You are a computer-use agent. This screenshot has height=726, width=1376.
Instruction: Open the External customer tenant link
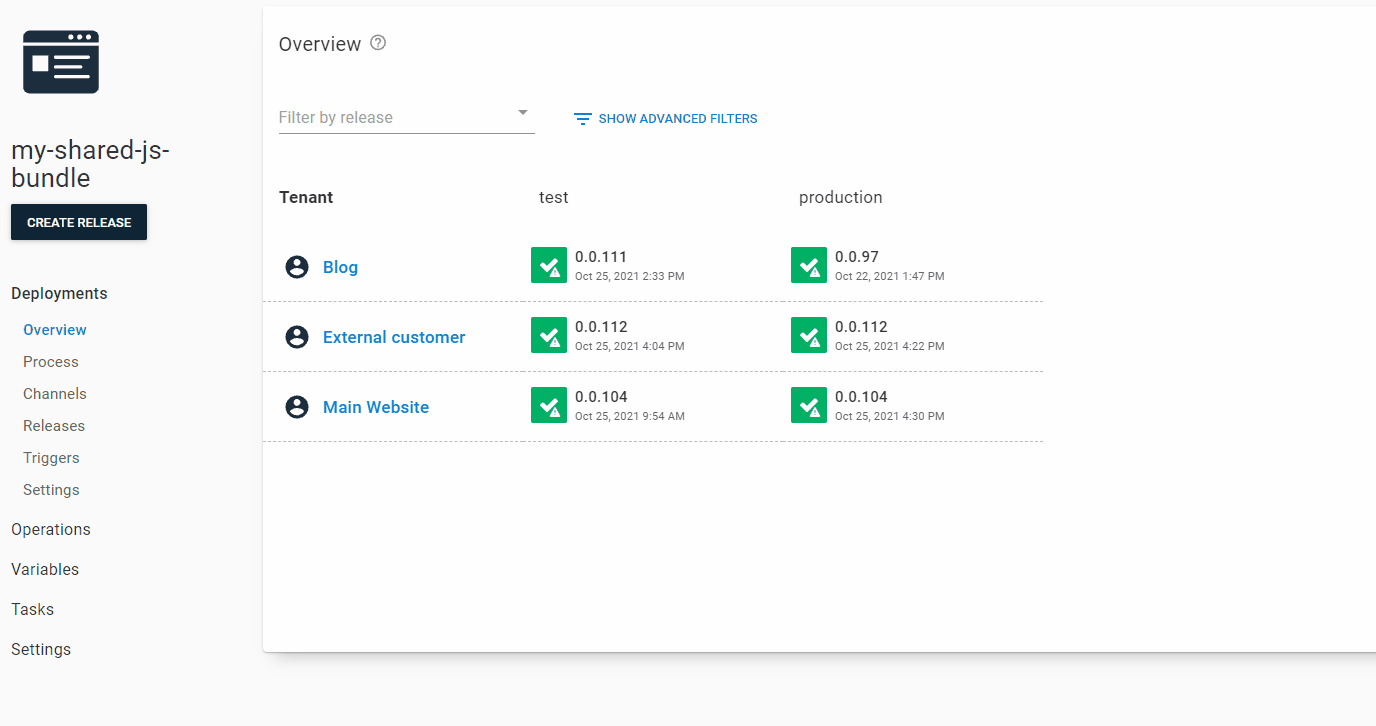394,337
